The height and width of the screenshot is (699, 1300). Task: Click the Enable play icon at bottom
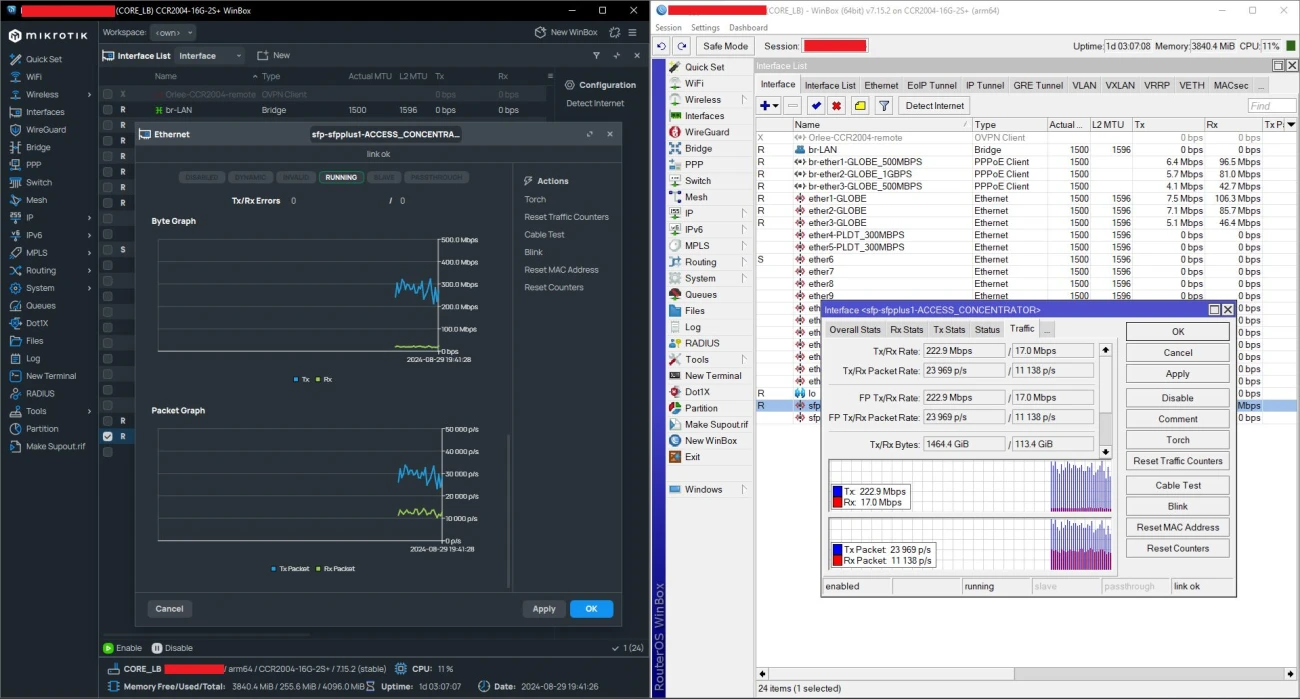point(109,648)
